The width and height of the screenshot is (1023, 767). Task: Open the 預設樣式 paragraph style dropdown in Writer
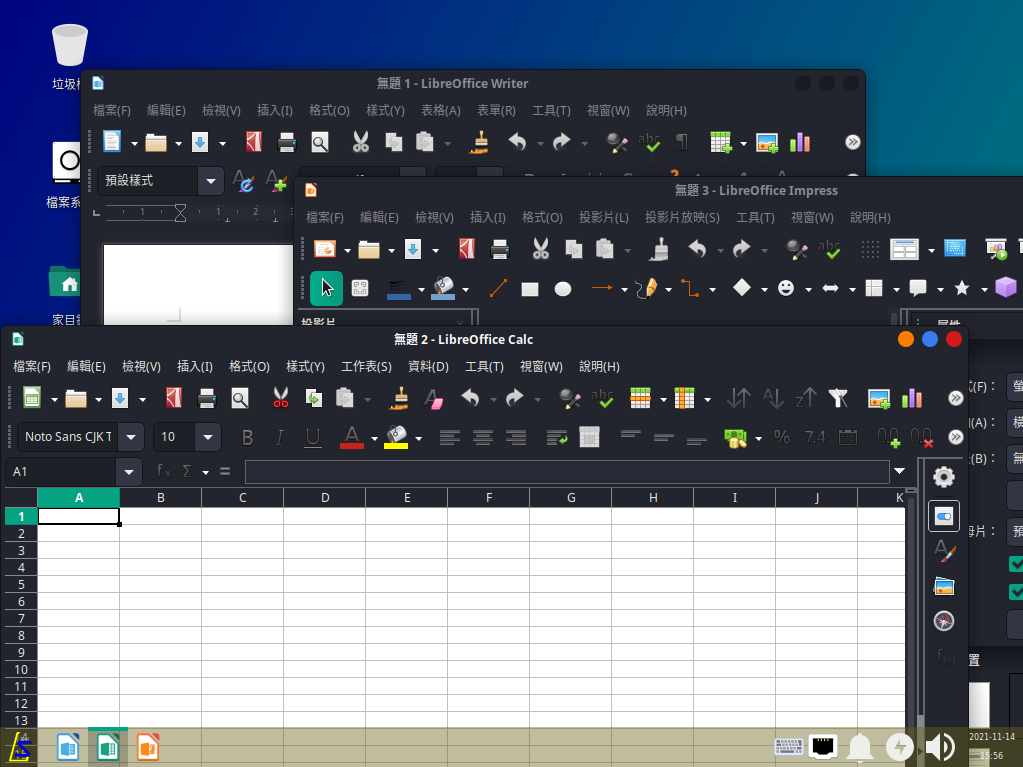click(x=211, y=181)
